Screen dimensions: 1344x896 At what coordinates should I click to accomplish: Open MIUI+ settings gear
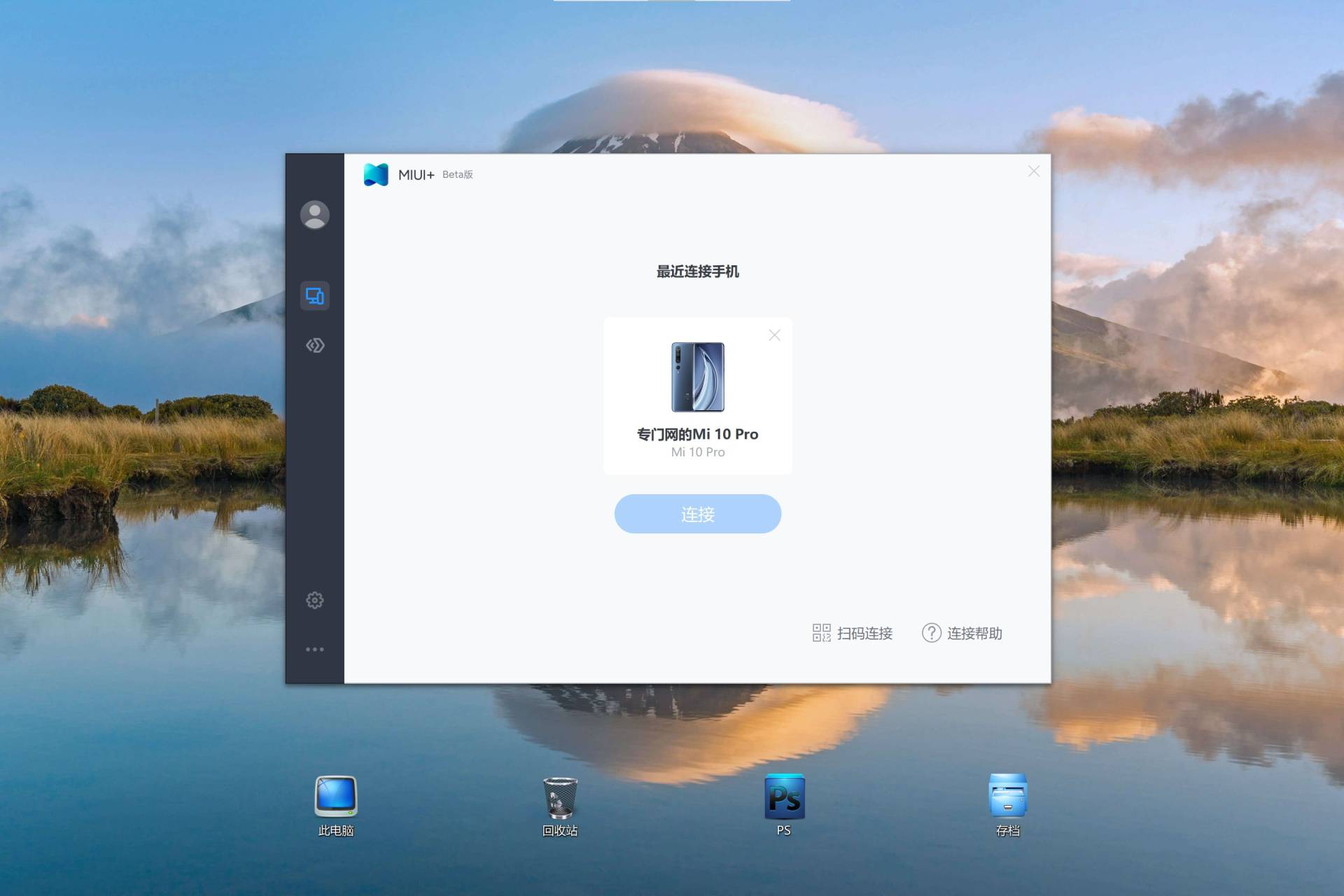point(314,600)
